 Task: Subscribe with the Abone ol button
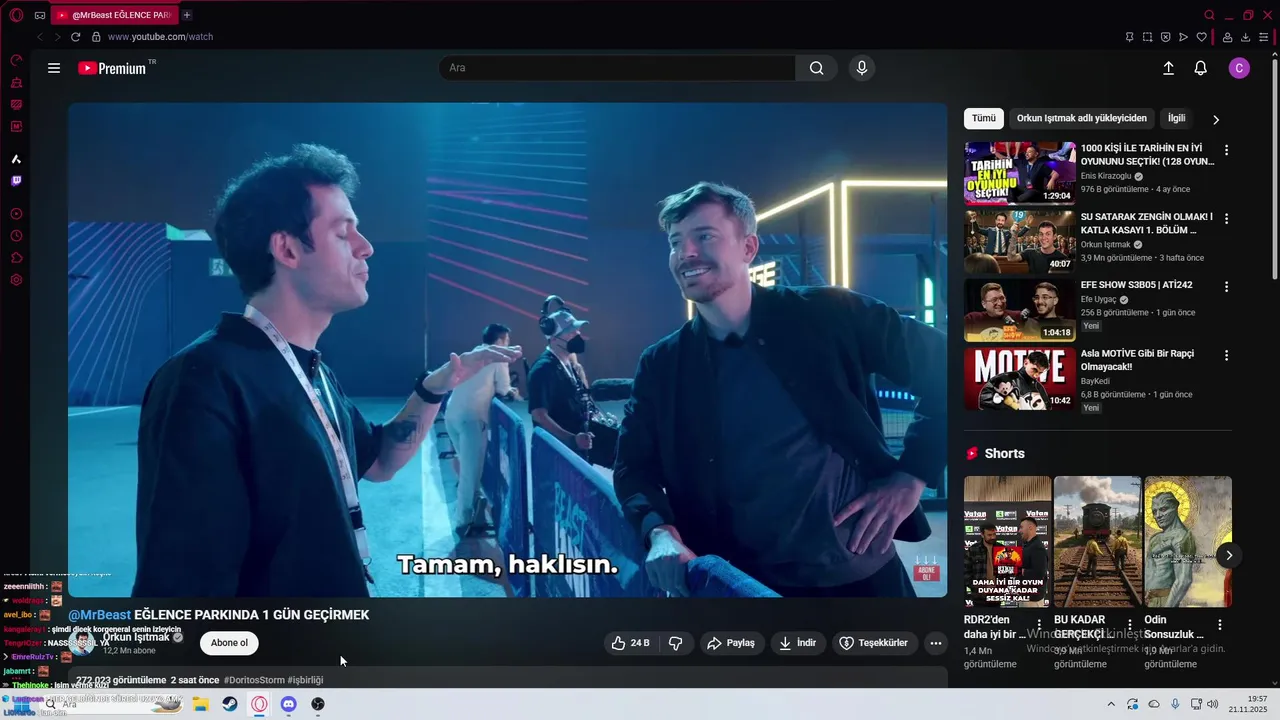click(x=229, y=643)
